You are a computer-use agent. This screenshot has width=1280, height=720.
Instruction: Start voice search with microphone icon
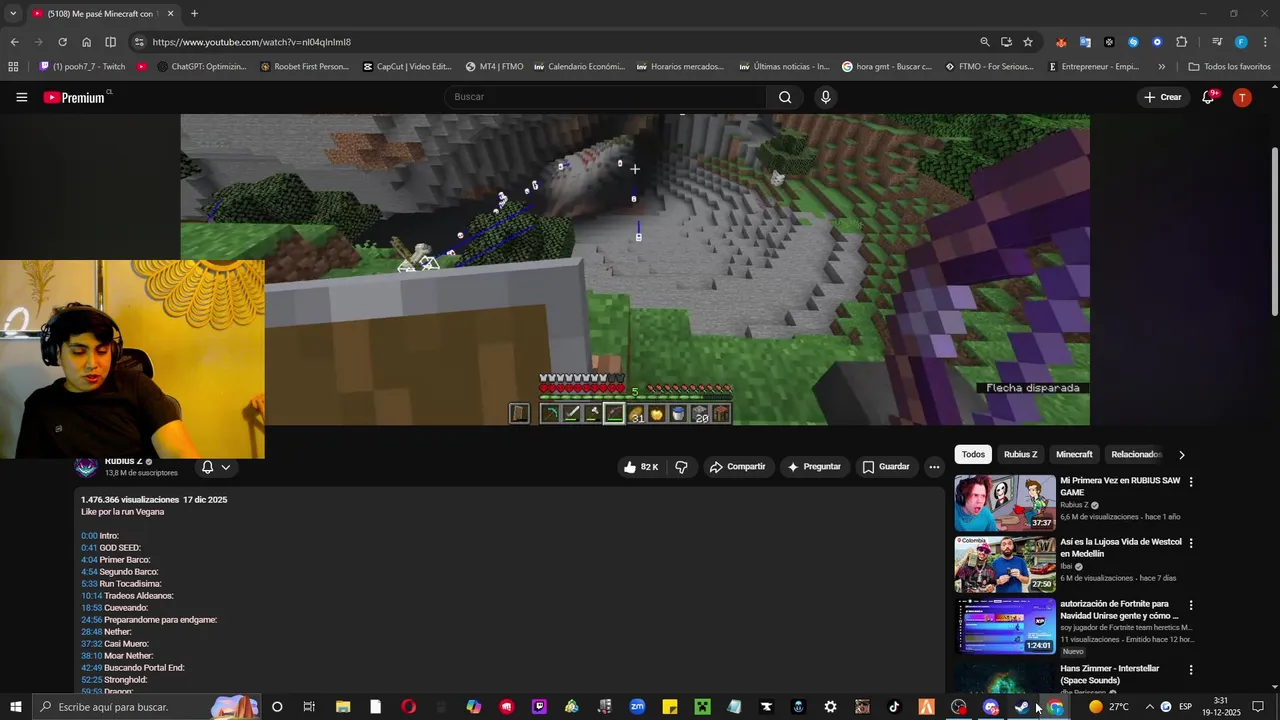825,97
